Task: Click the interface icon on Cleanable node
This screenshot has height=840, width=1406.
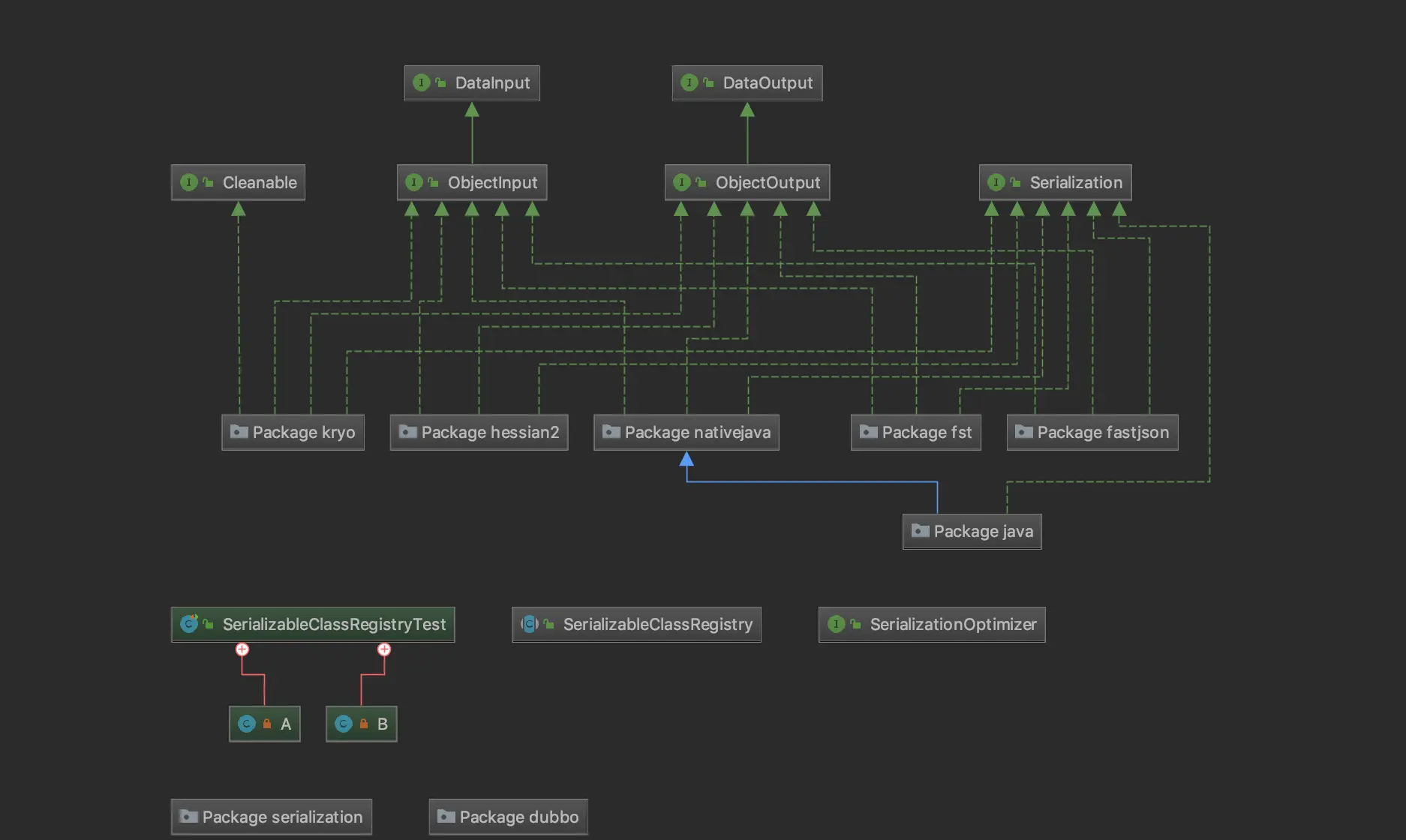Action: point(189,181)
